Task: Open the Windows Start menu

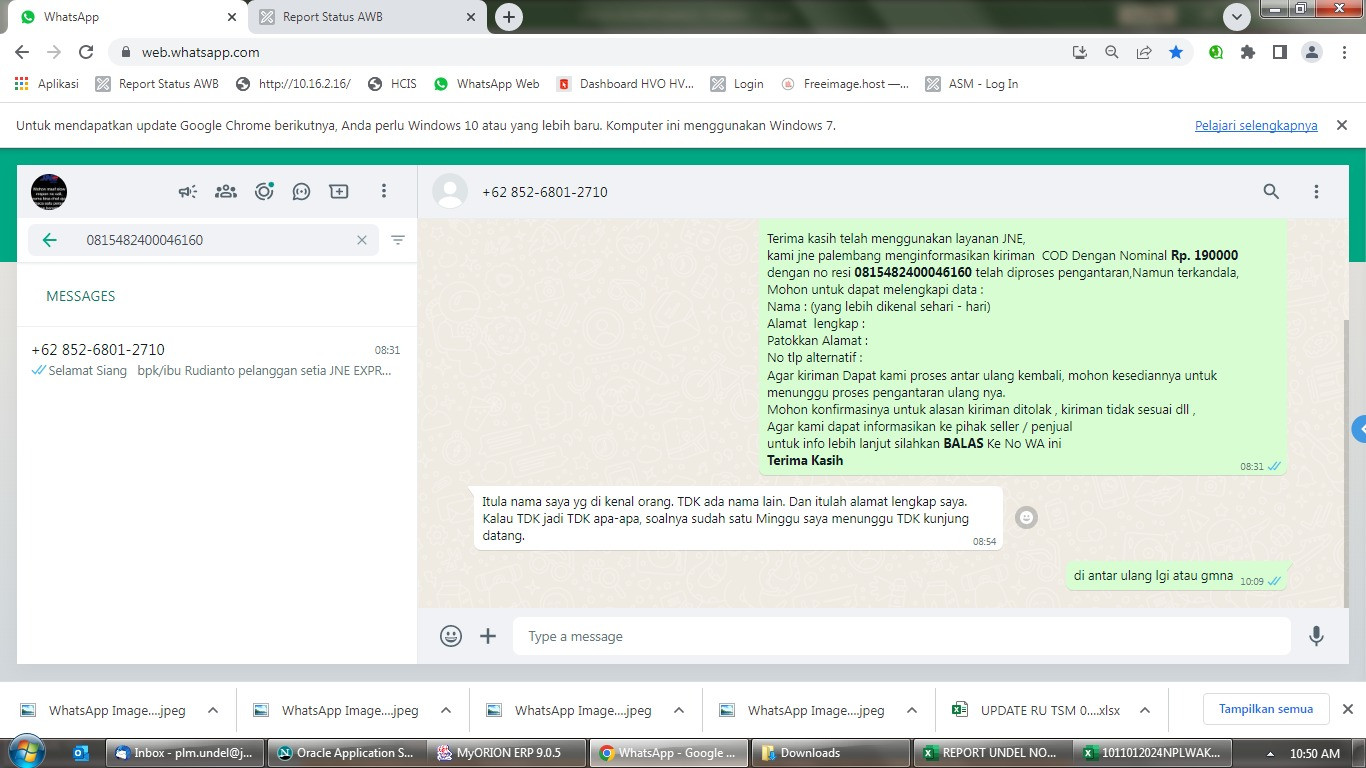Action: click(26, 752)
